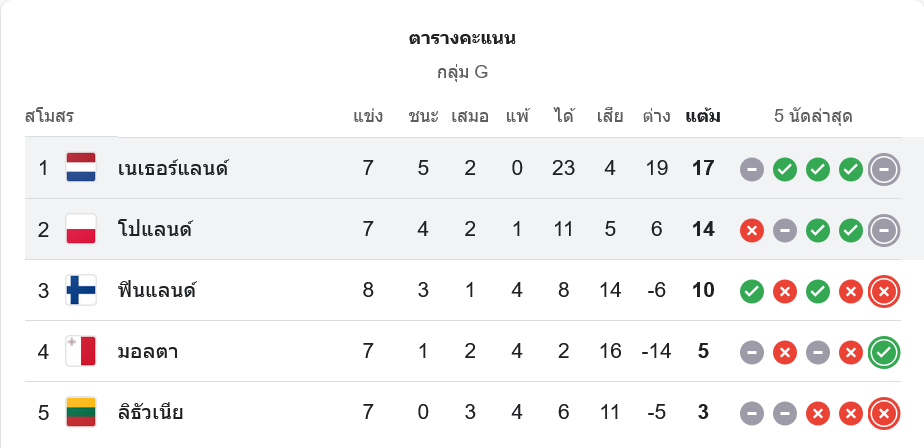Click the สโมสร column header
This screenshot has width=924, height=448.
[50, 116]
